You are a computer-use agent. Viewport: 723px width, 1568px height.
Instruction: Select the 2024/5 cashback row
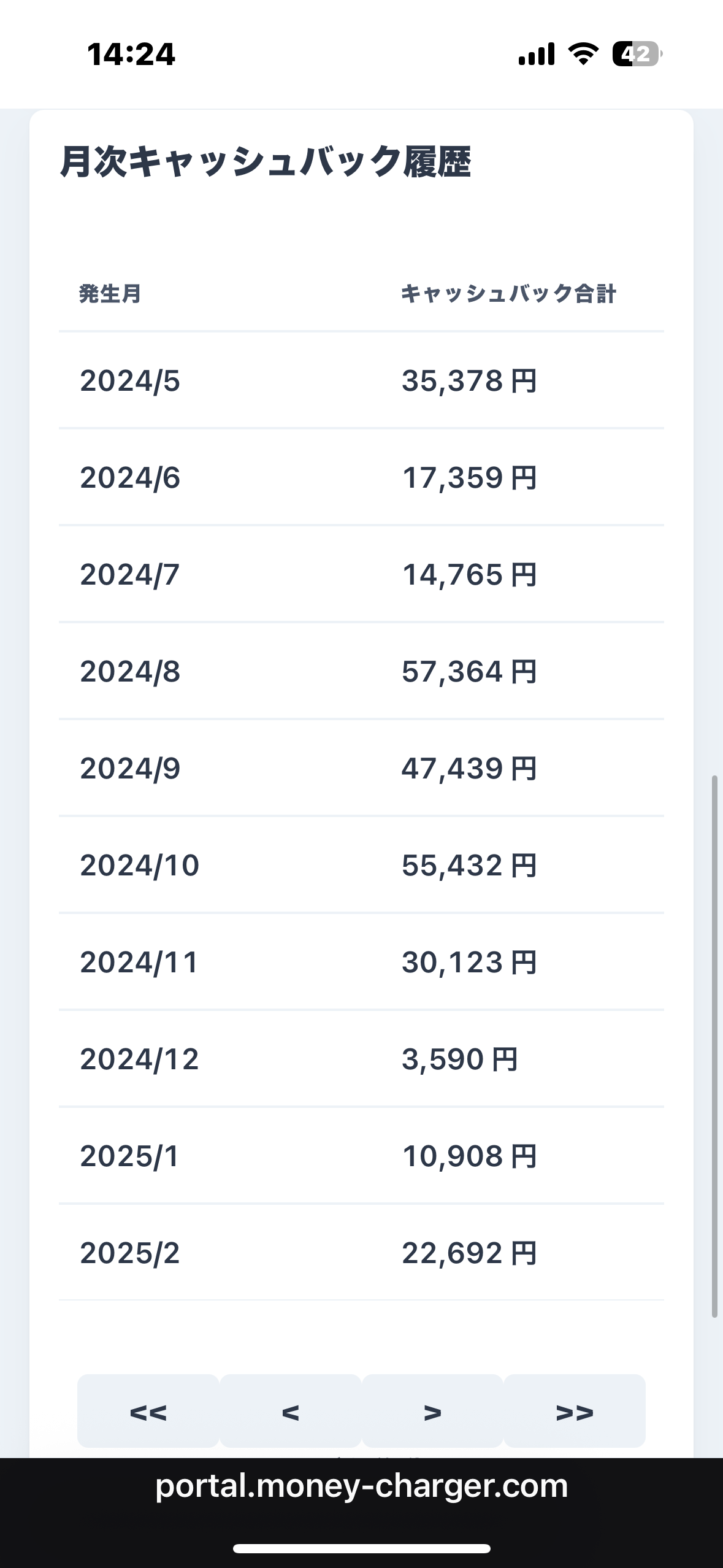(x=361, y=380)
